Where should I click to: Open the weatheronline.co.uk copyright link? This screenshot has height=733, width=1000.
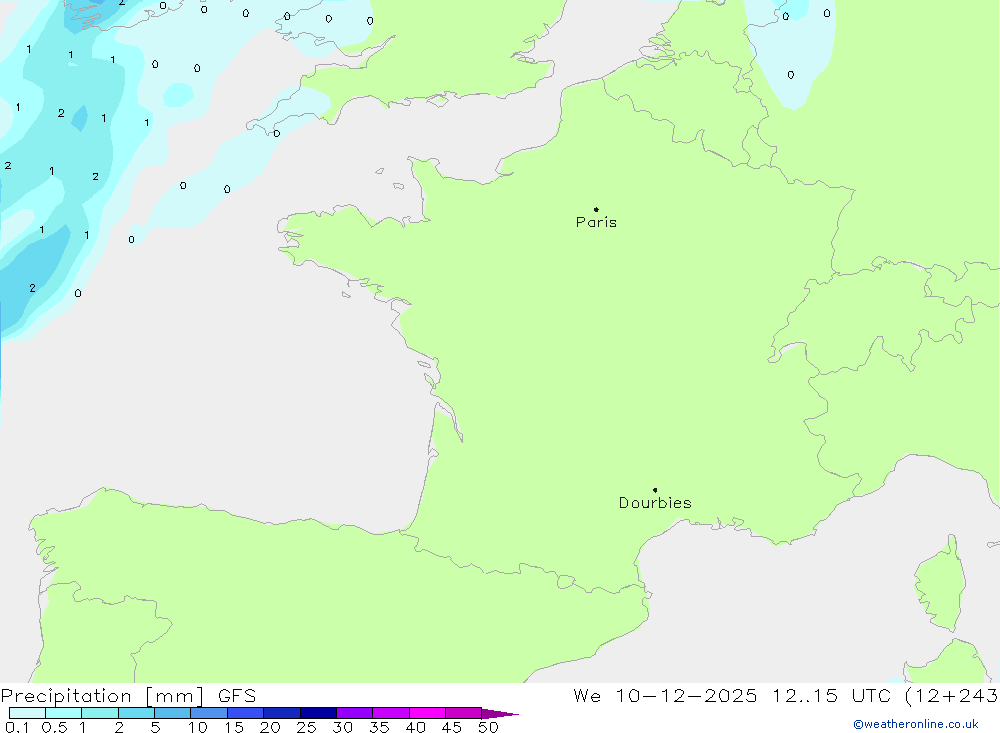(915, 724)
